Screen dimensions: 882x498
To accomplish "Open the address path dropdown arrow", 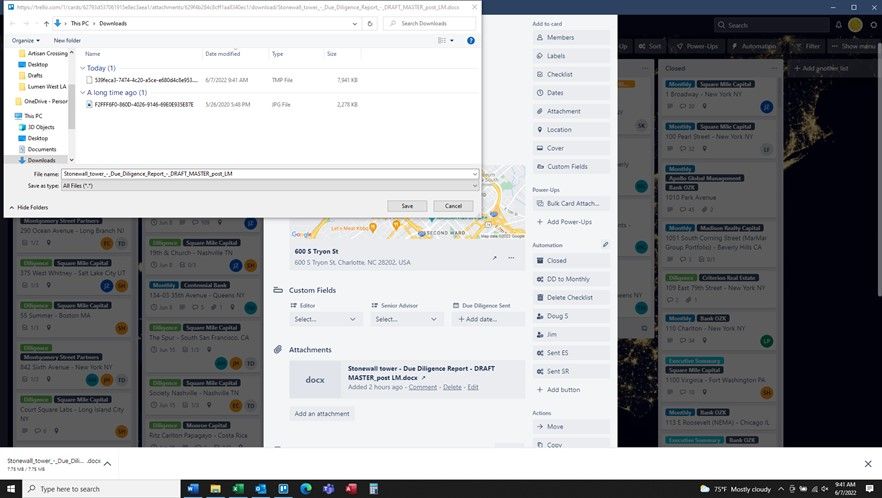I will tap(354, 24).
